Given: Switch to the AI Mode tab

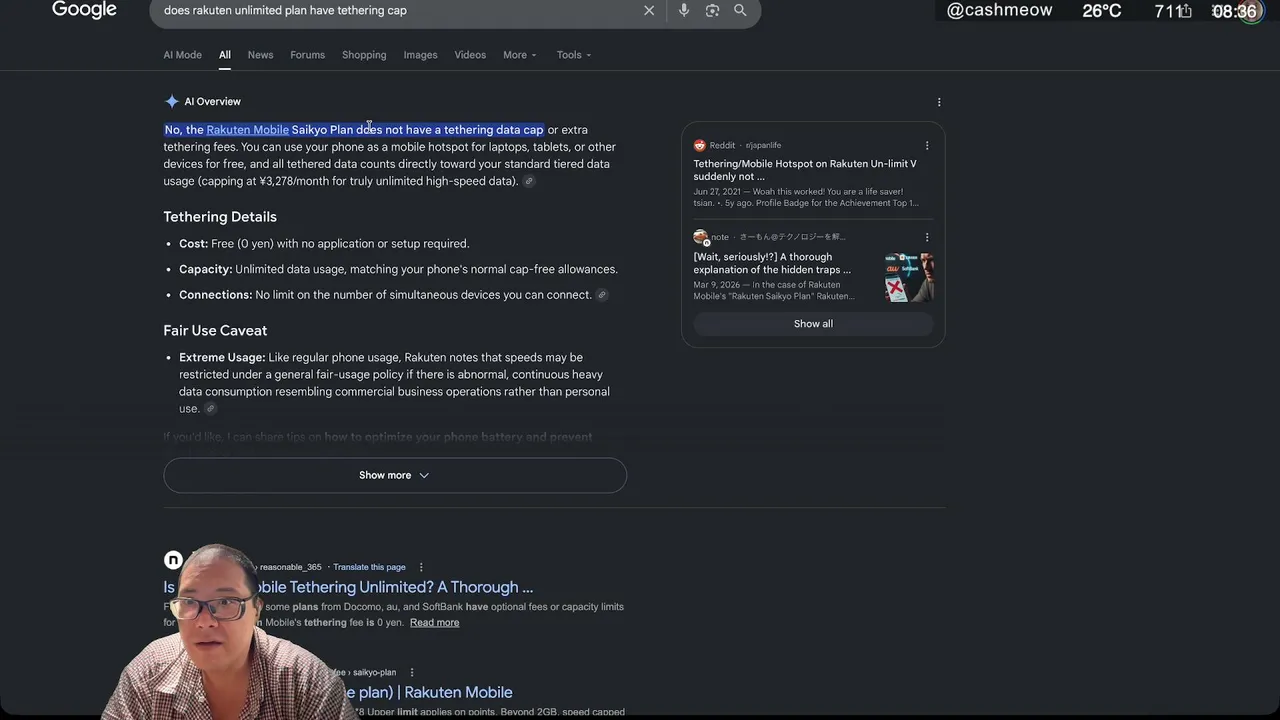Looking at the screenshot, I should tap(183, 55).
